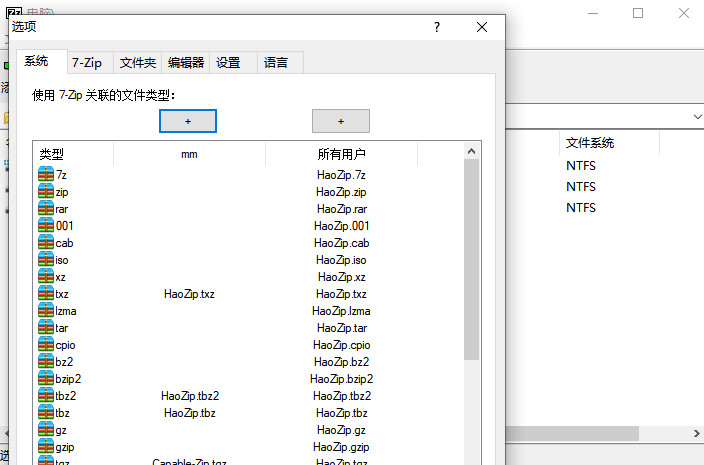The image size is (704, 465).
Task: Open the 文件夹 tab
Action: pos(137,63)
